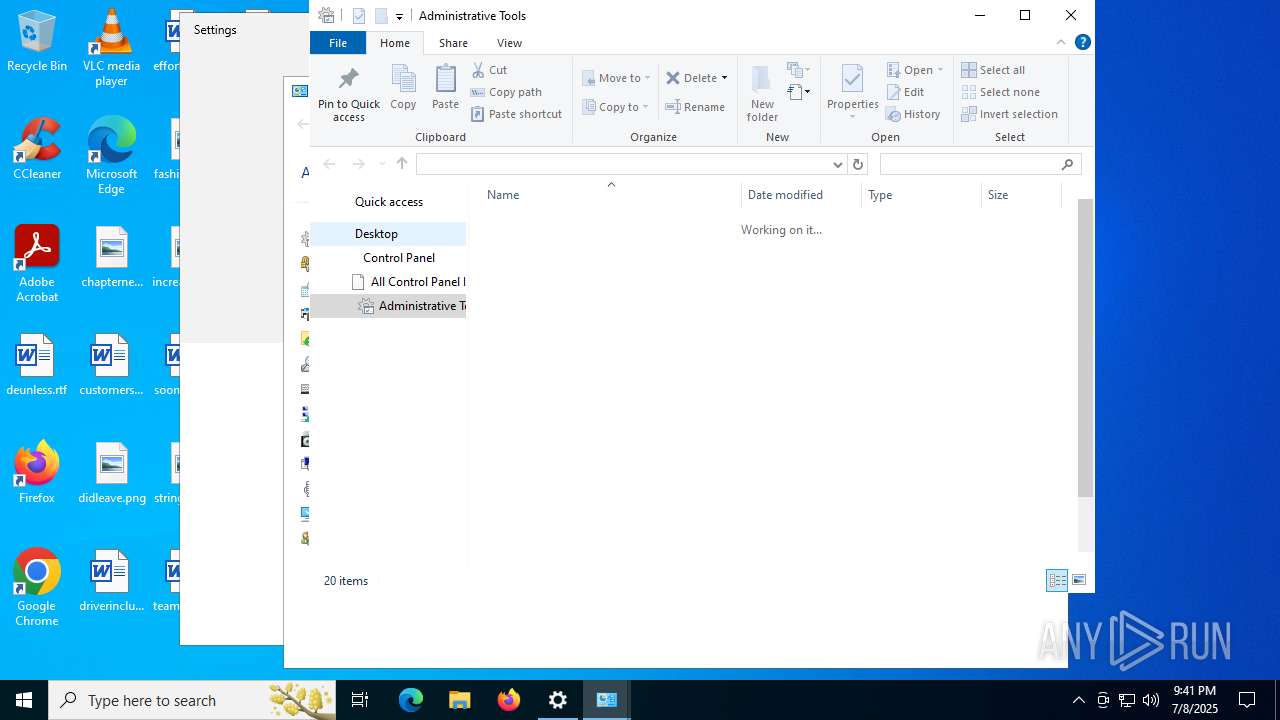Sort by Type column
Screen dimensions: 1280x720
tap(921, 195)
